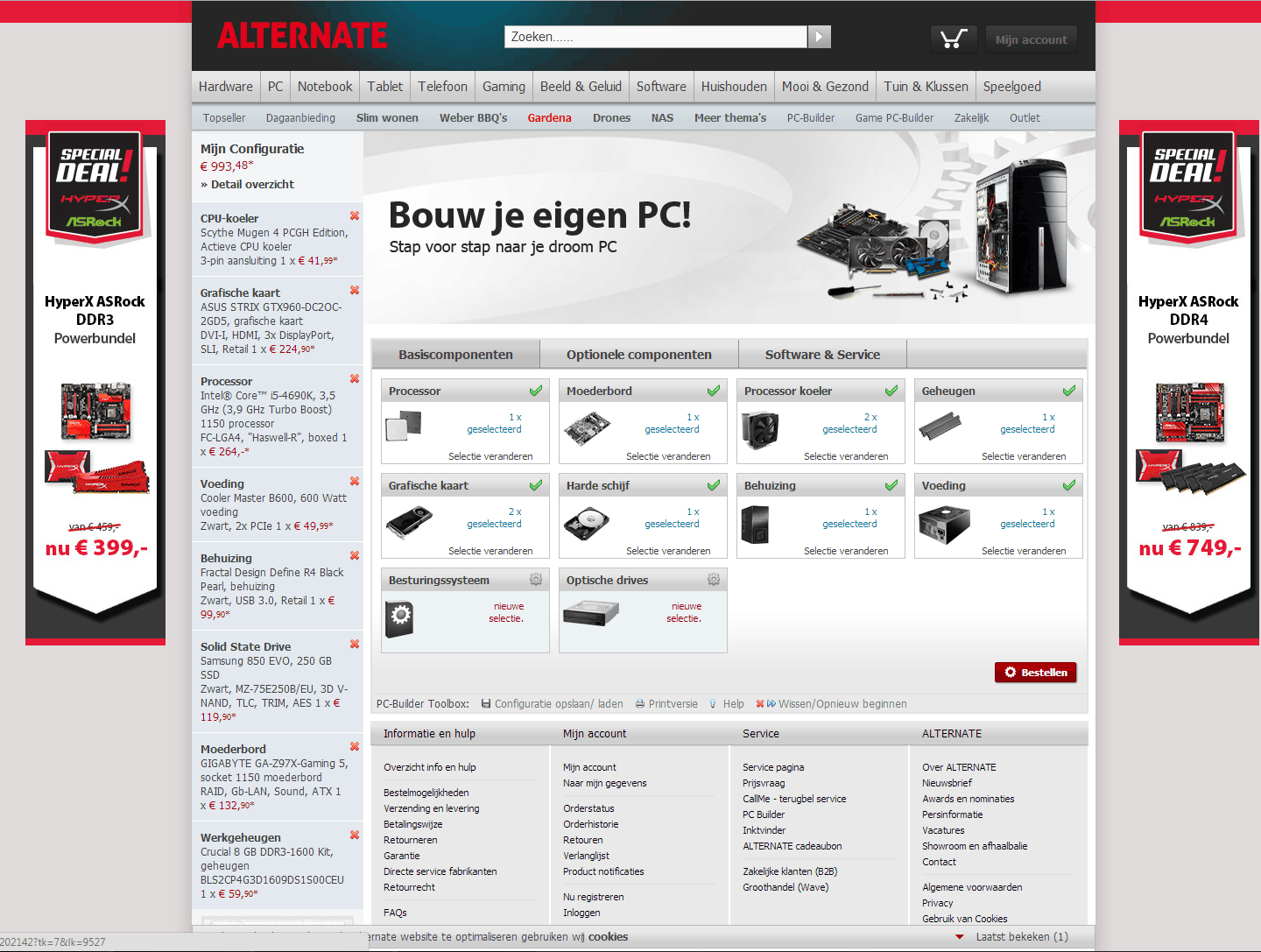Open the Mijn account header button
Image resolution: width=1261 pixels, height=952 pixels.
tap(1032, 39)
